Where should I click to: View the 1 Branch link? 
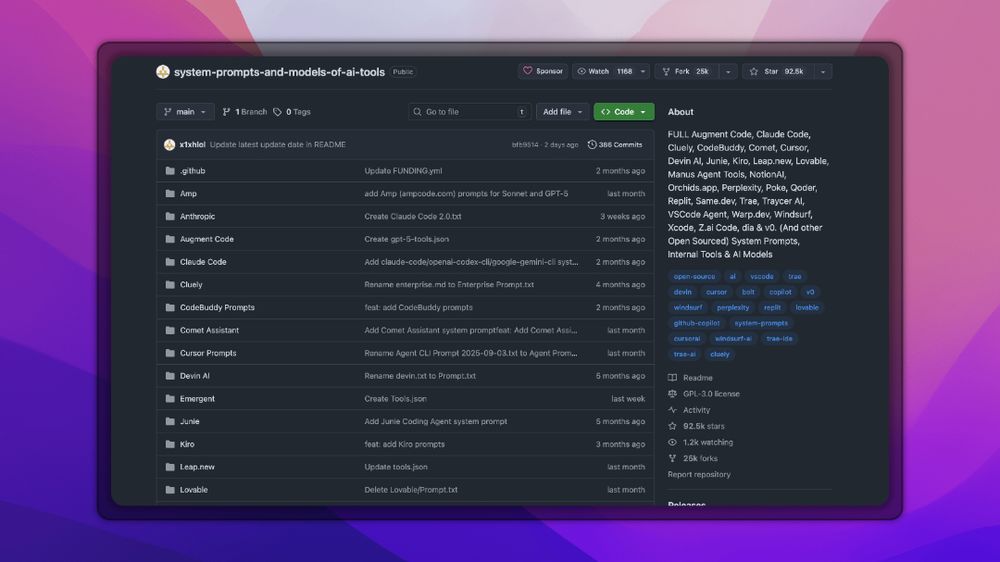click(x=245, y=112)
